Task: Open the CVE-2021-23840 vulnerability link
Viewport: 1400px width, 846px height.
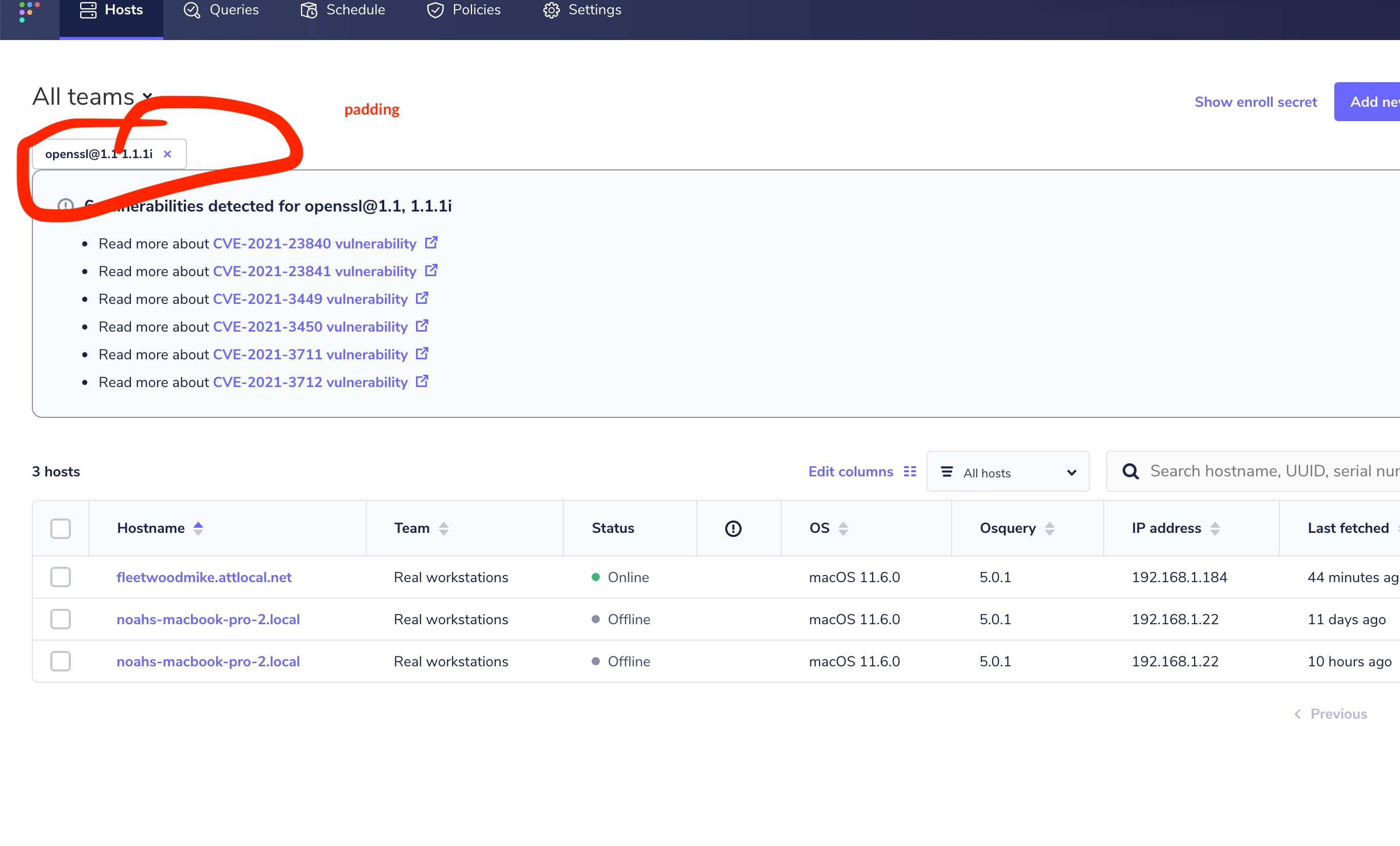Action: tap(314, 243)
